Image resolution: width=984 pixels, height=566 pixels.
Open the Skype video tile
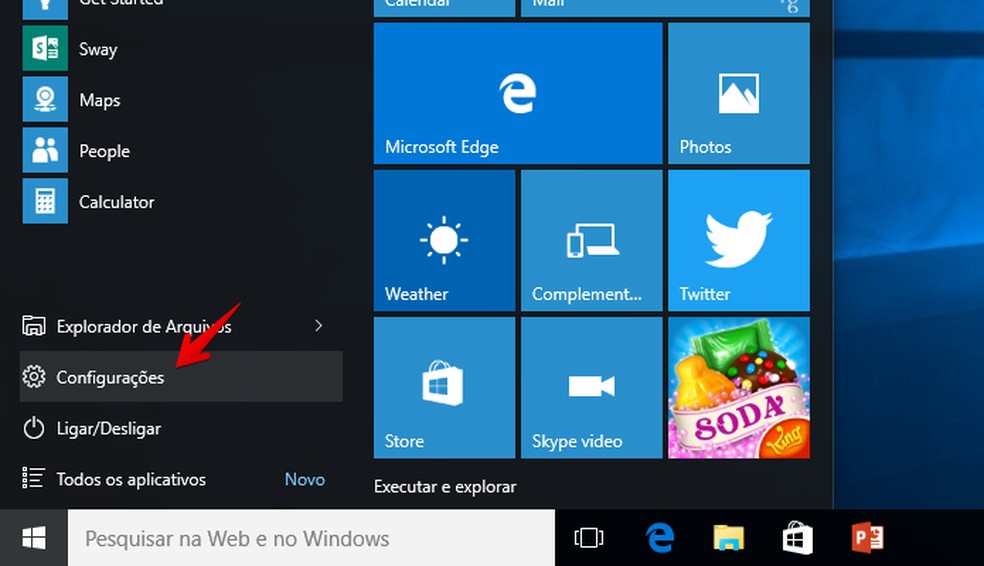(x=591, y=387)
